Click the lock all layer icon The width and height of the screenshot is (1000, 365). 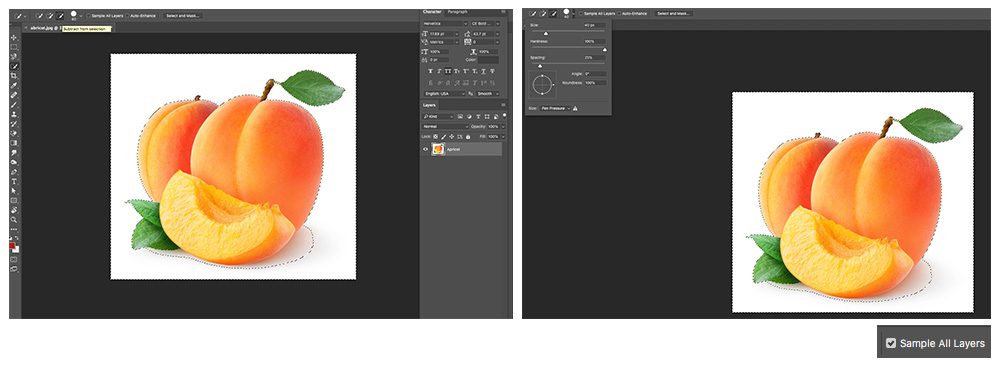468,137
